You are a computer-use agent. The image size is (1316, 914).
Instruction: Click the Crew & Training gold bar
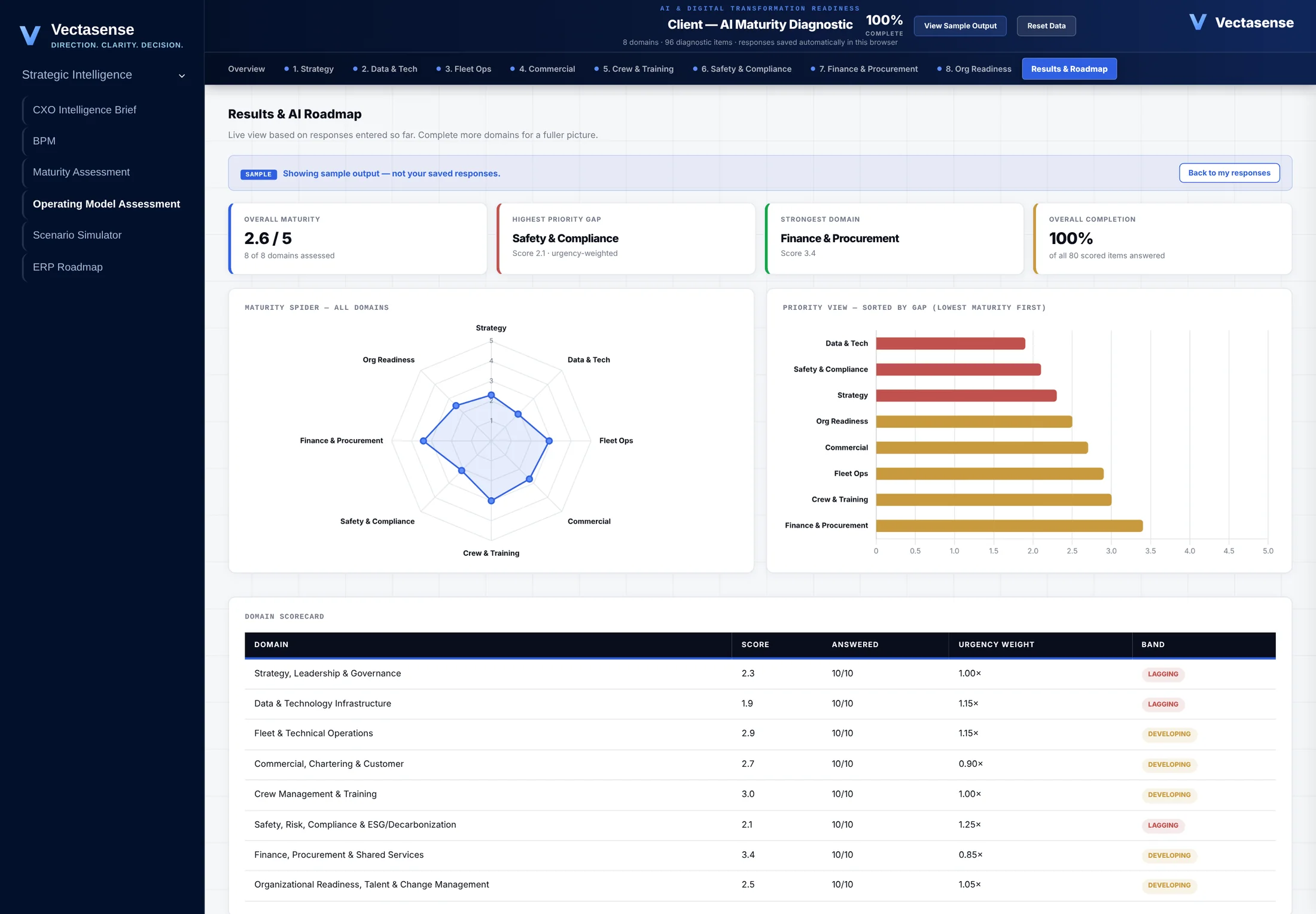pos(994,499)
